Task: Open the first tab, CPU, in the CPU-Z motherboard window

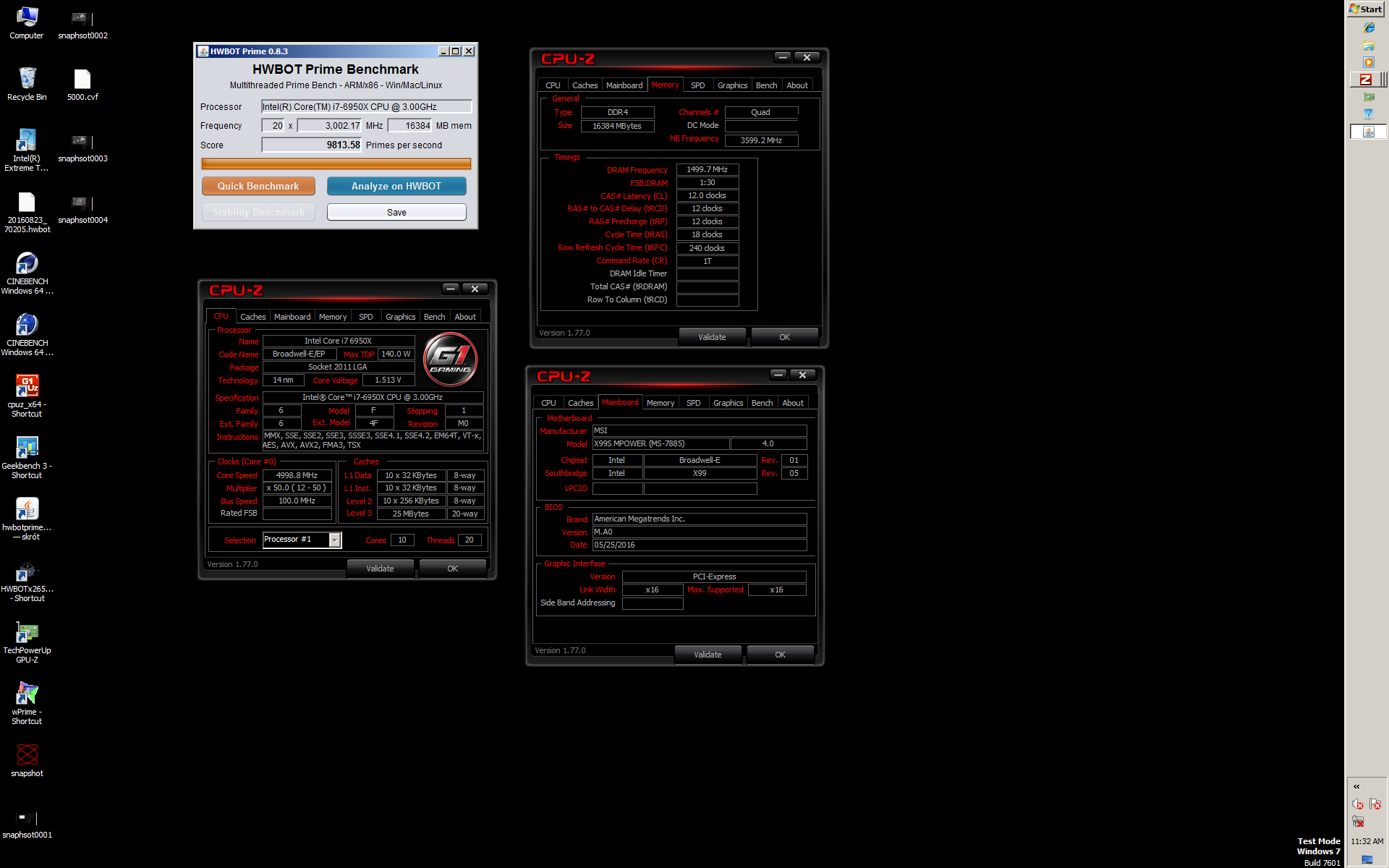Action: (548, 403)
